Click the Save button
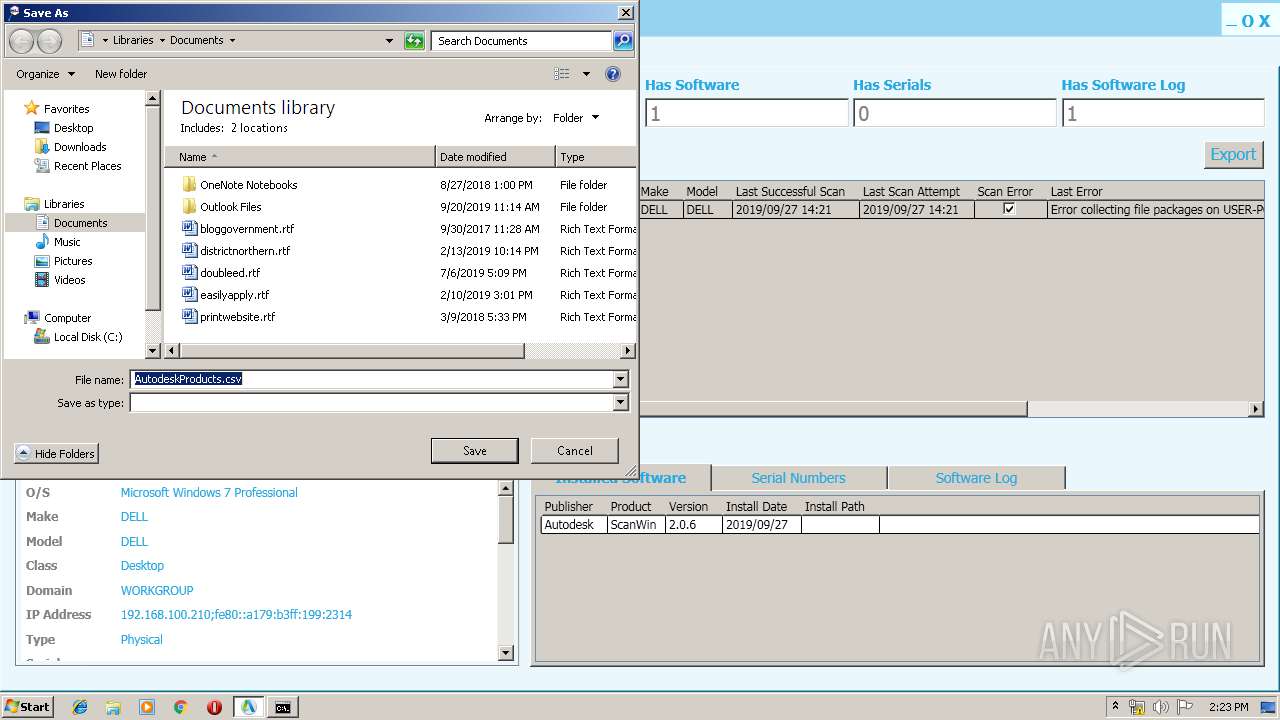 [x=474, y=451]
